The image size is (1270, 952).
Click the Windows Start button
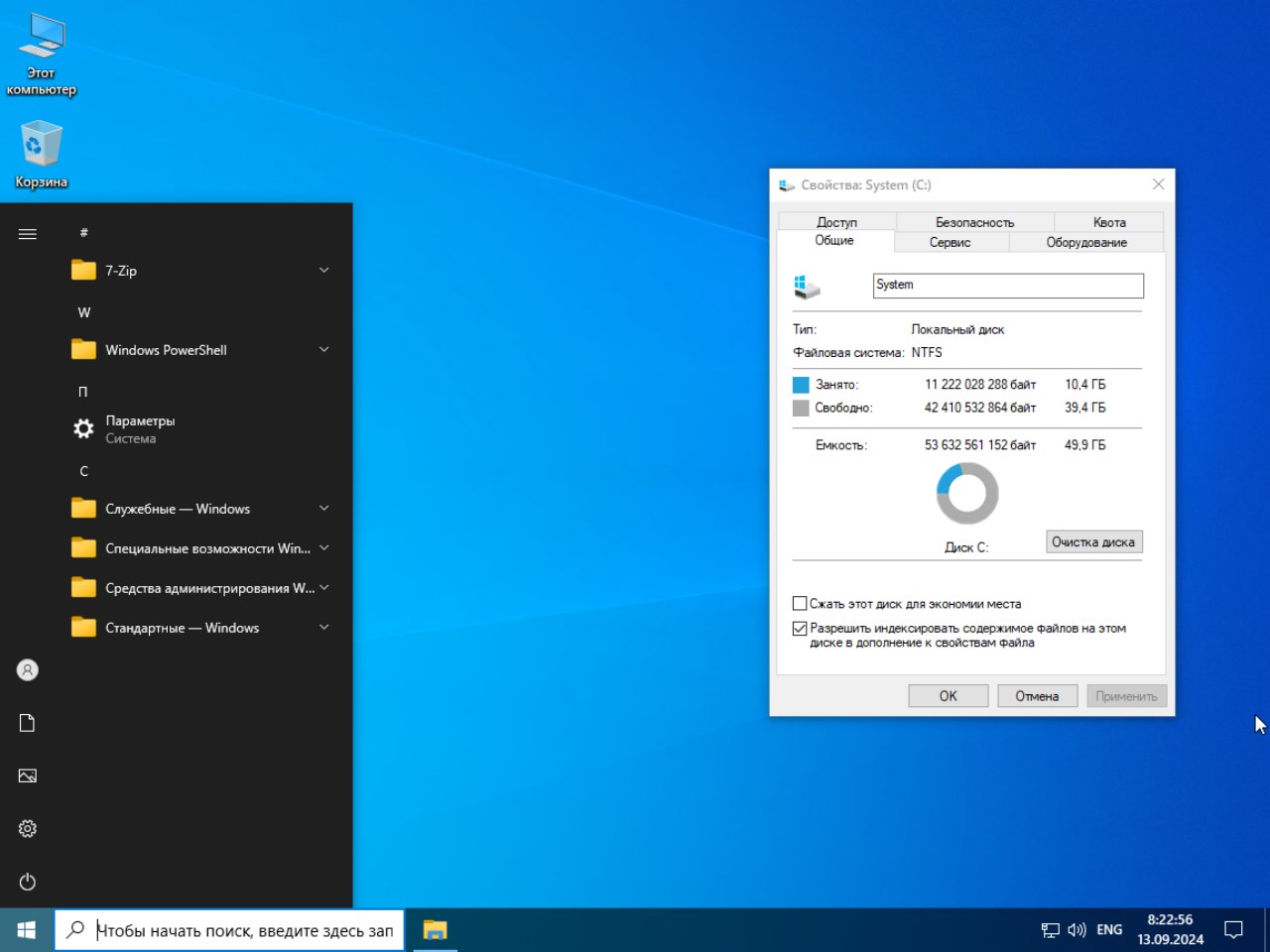point(27,930)
